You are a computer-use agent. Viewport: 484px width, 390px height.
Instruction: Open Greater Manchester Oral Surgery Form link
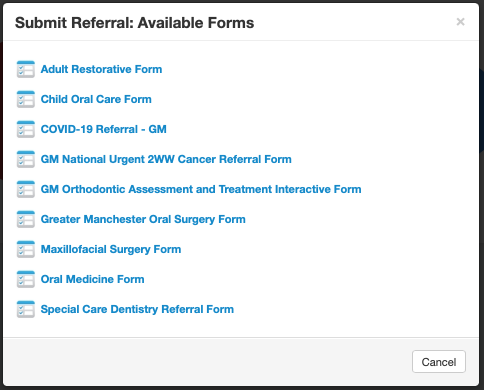tap(143, 219)
